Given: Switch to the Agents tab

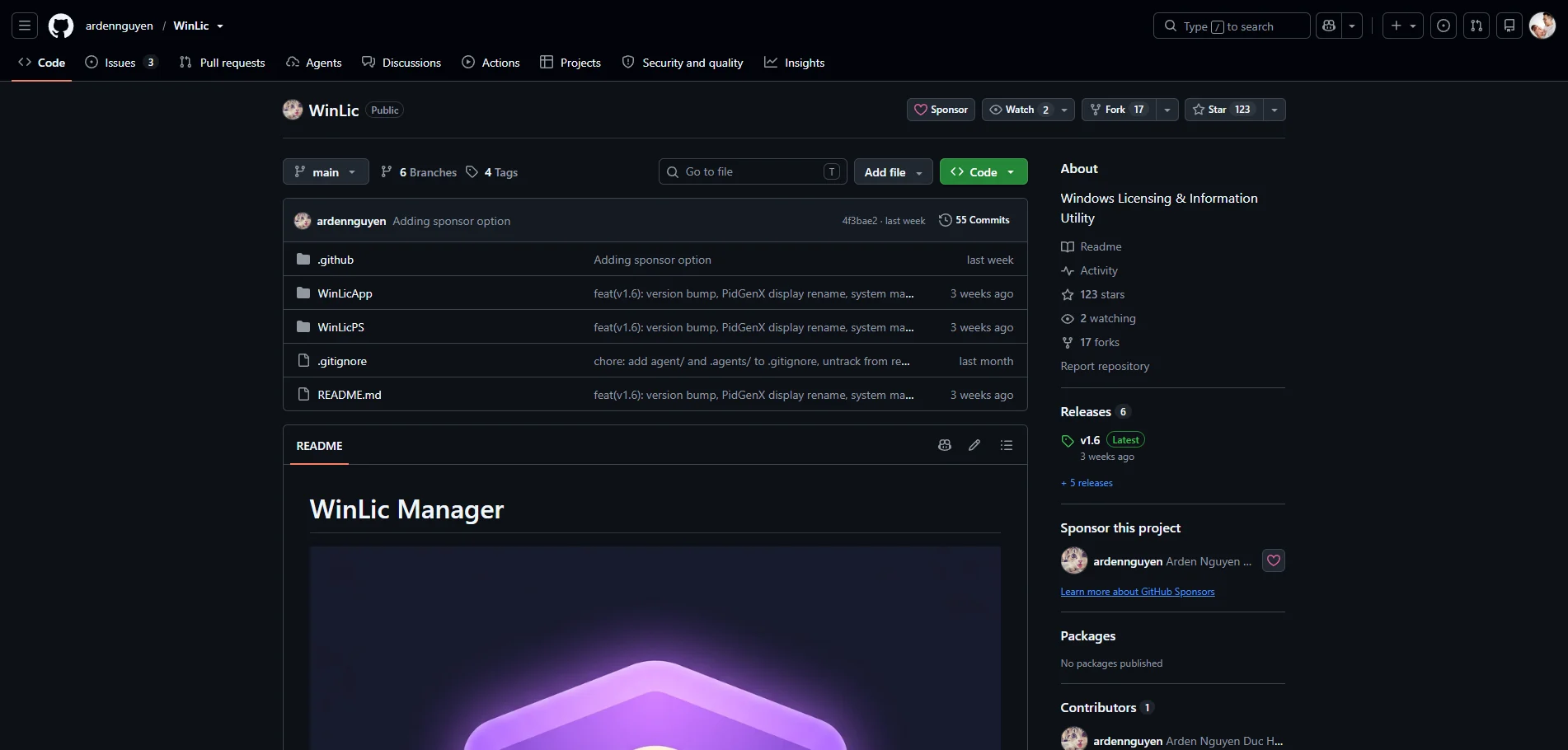Looking at the screenshot, I should (x=314, y=63).
